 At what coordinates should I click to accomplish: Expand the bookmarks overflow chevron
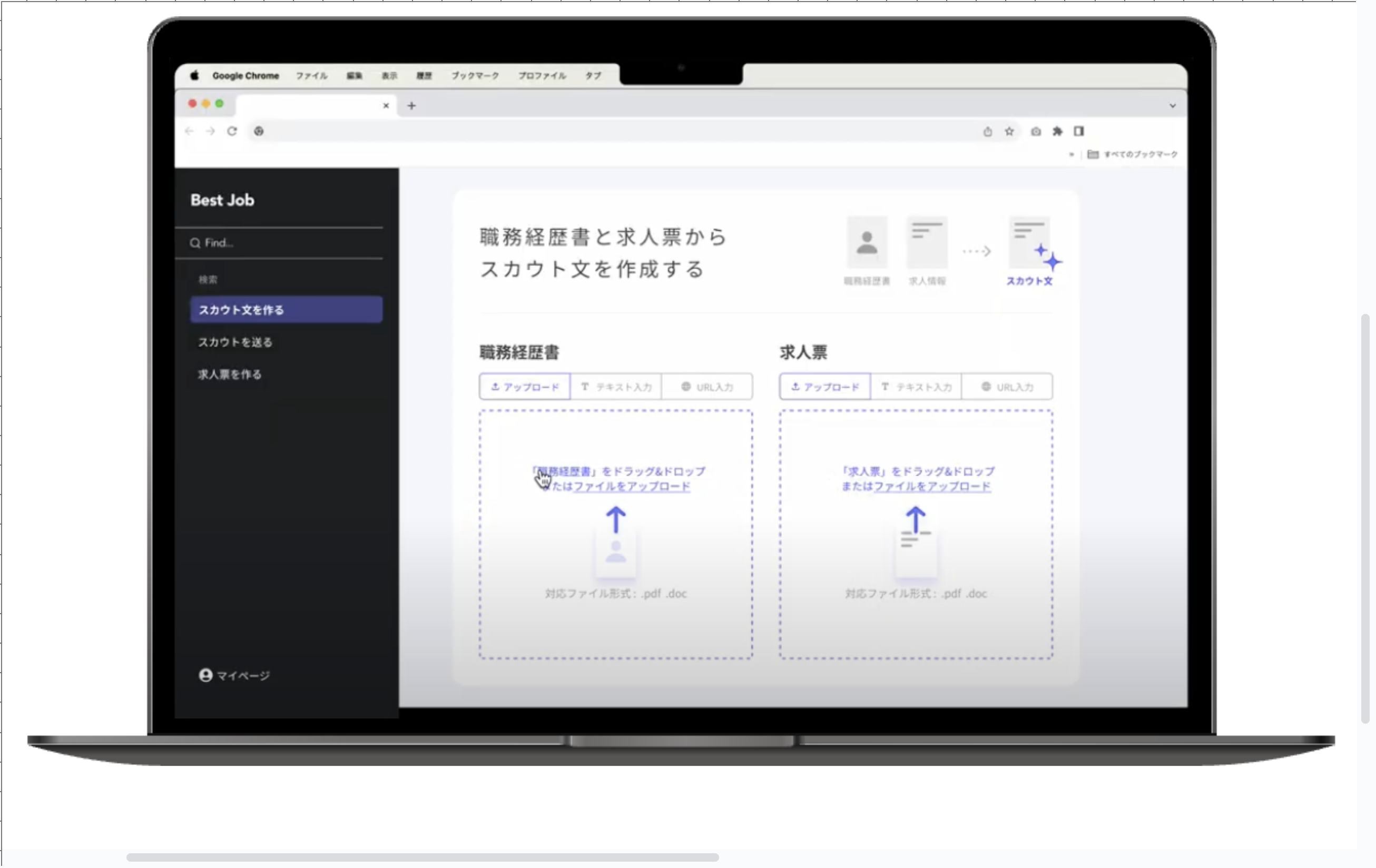point(1072,154)
